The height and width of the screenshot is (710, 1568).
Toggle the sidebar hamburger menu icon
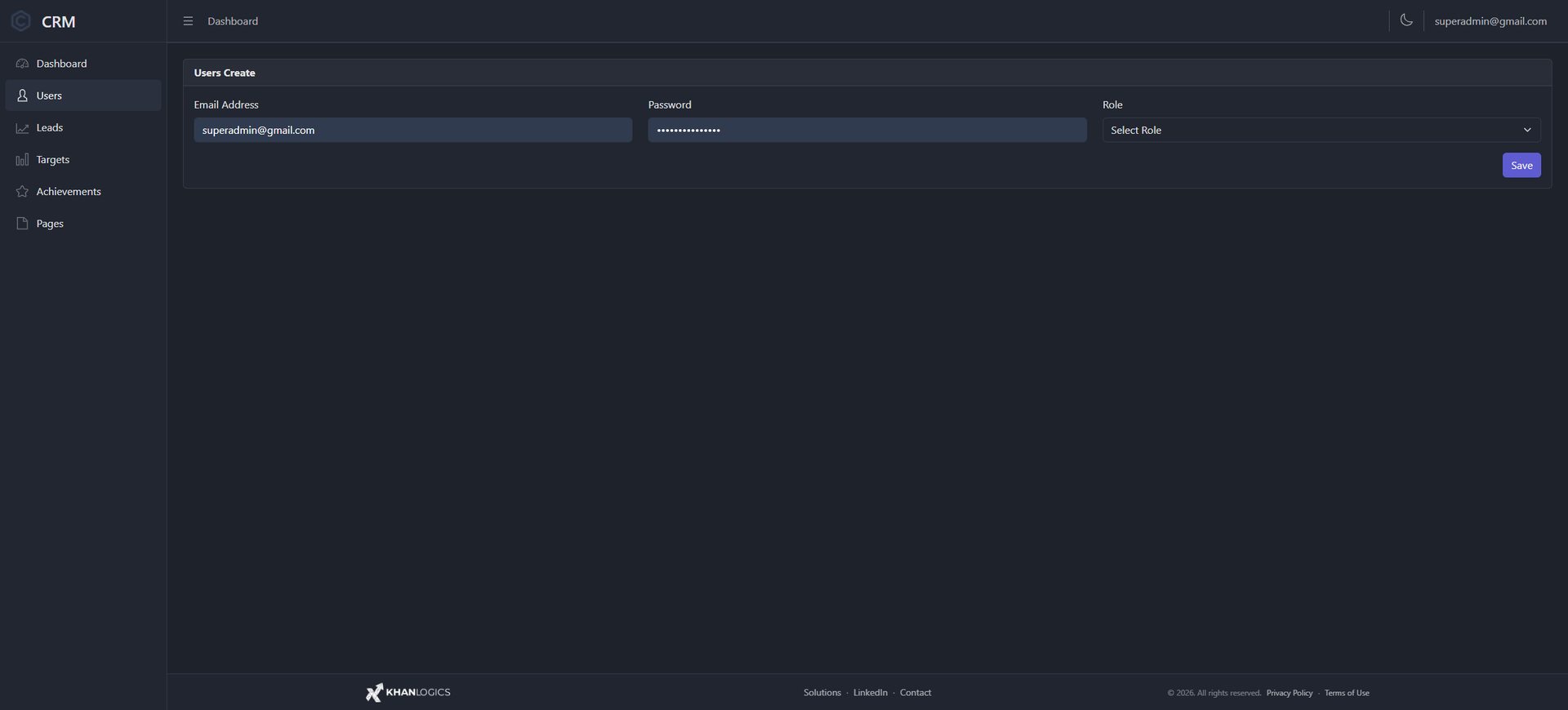[x=188, y=21]
